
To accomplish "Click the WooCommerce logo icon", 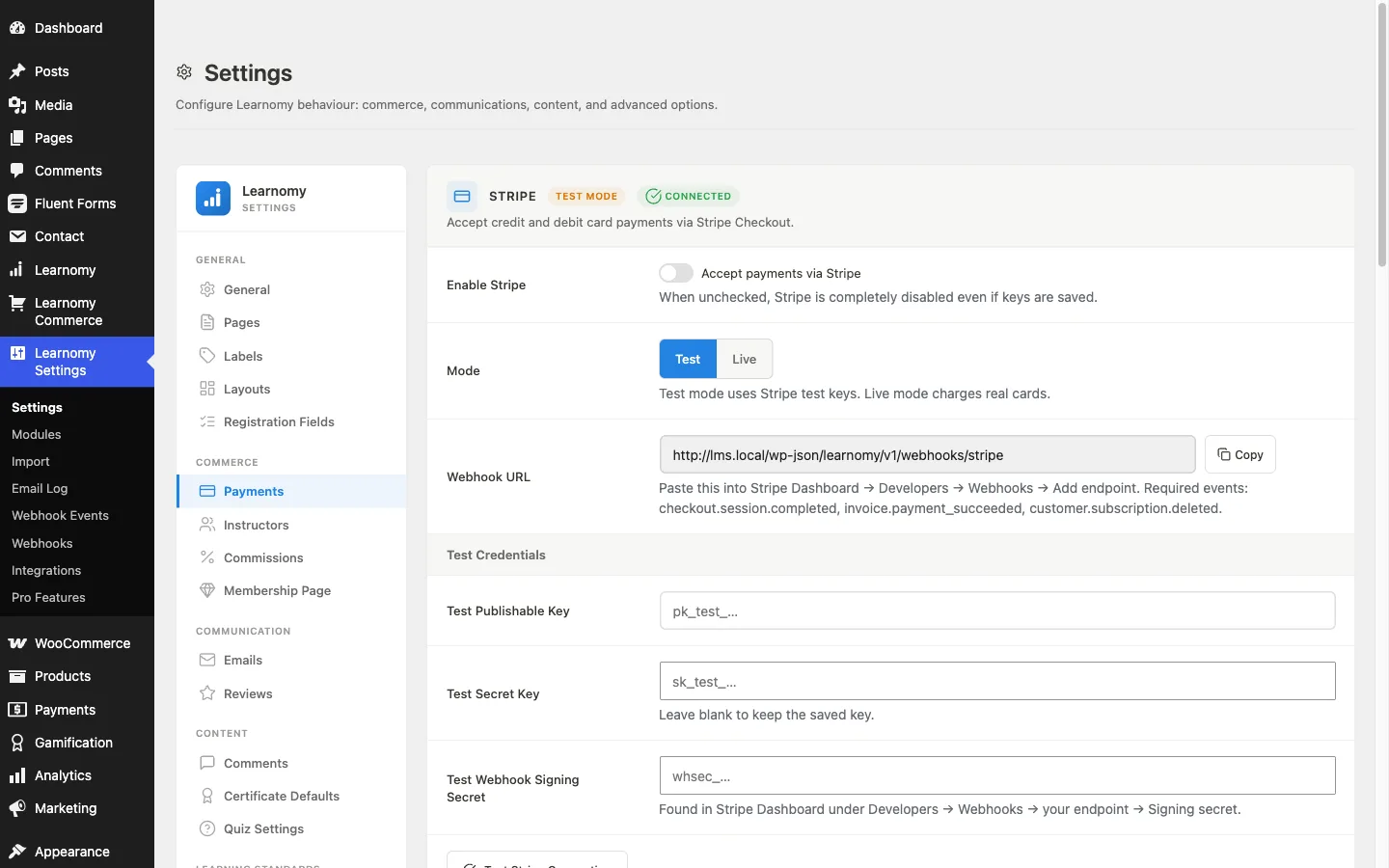I will 17,643.
